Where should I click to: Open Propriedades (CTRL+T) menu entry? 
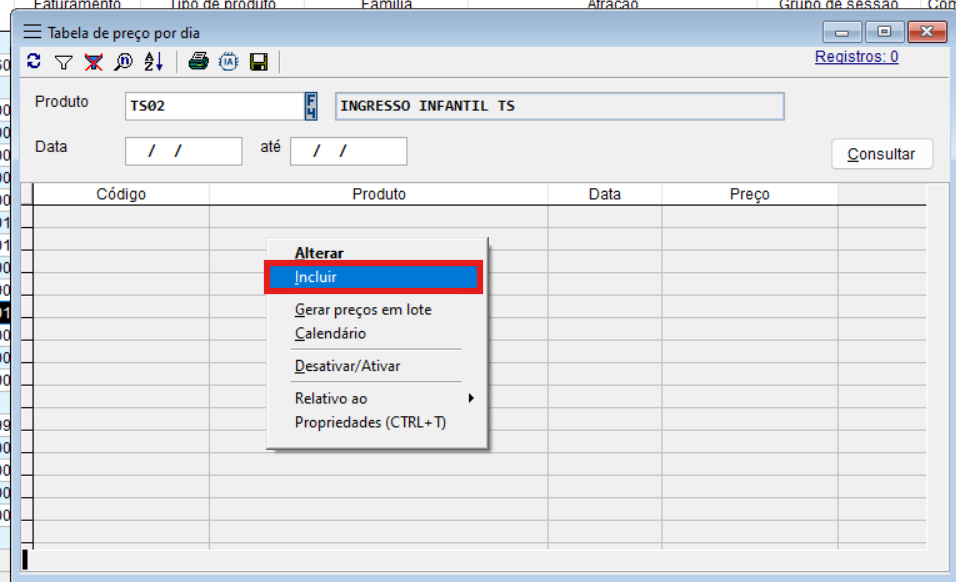point(370,422)
